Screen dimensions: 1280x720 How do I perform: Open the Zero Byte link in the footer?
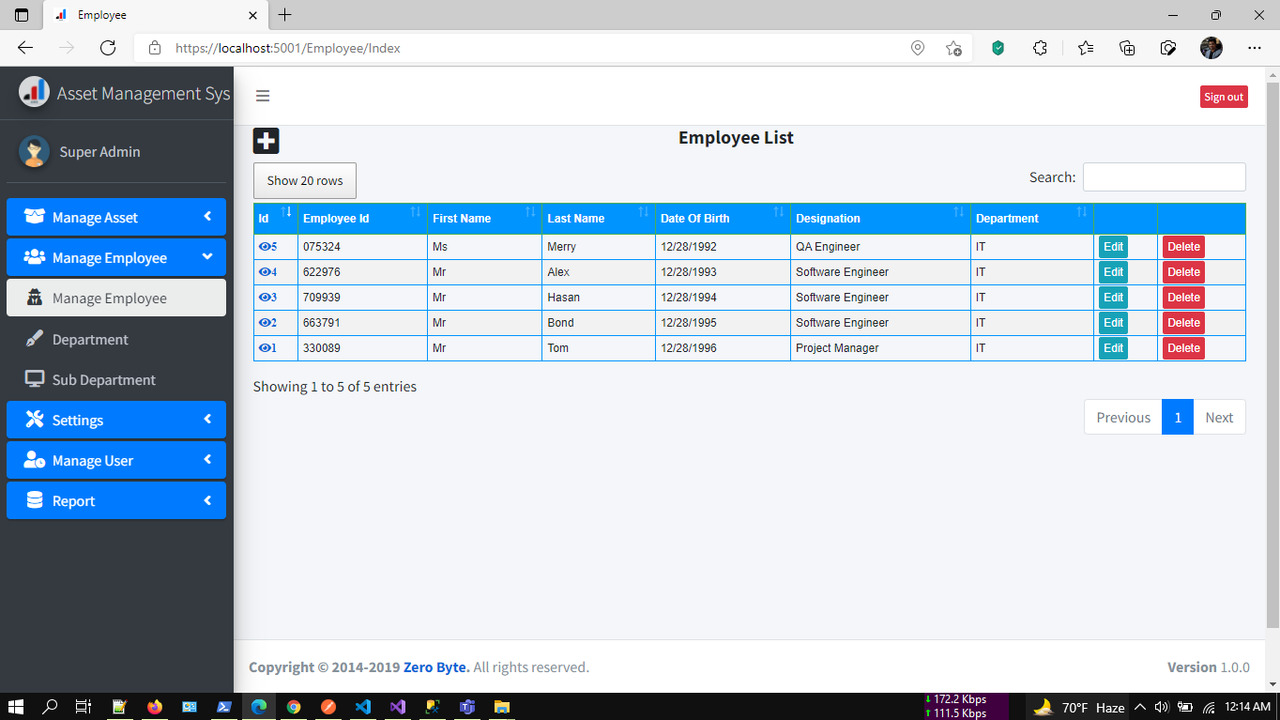[437, 667]
